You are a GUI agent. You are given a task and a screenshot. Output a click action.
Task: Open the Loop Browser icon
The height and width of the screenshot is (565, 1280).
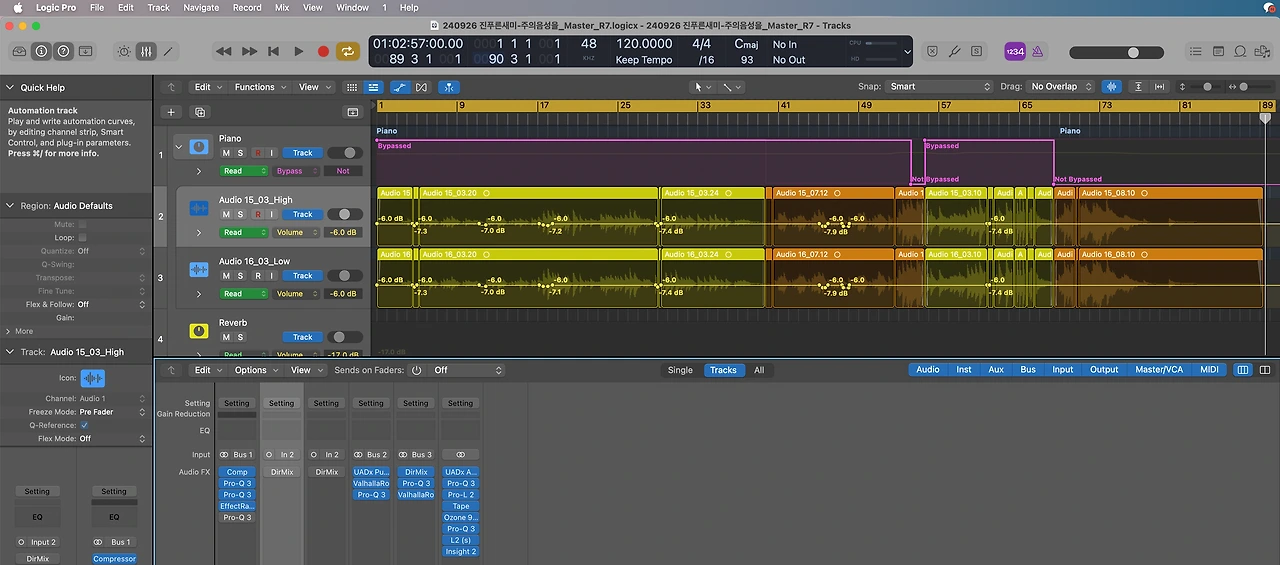click(1240, 51)
